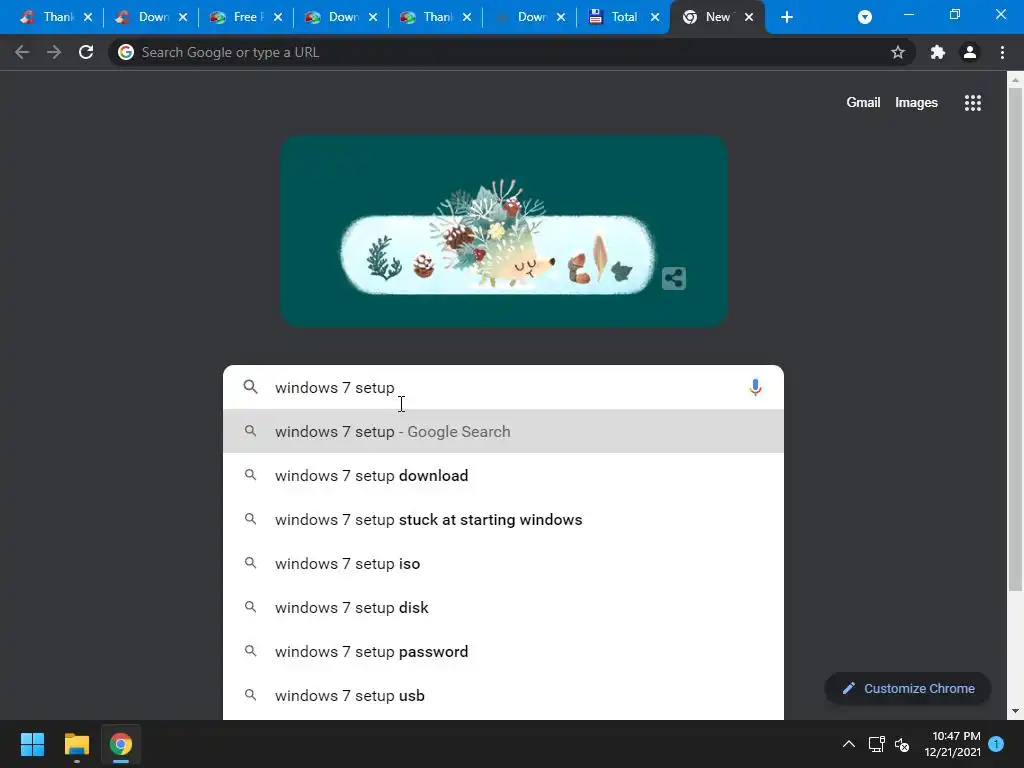Open the Images link
1024x768 pixels.
(x=916, y=103)
